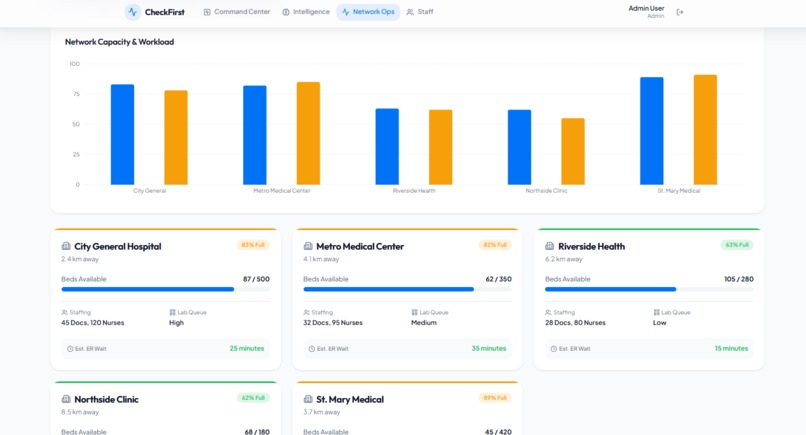806x435 pixels.
Task: Click the Northside Clinic blue chart bar
Action: [x=520, y=147]
